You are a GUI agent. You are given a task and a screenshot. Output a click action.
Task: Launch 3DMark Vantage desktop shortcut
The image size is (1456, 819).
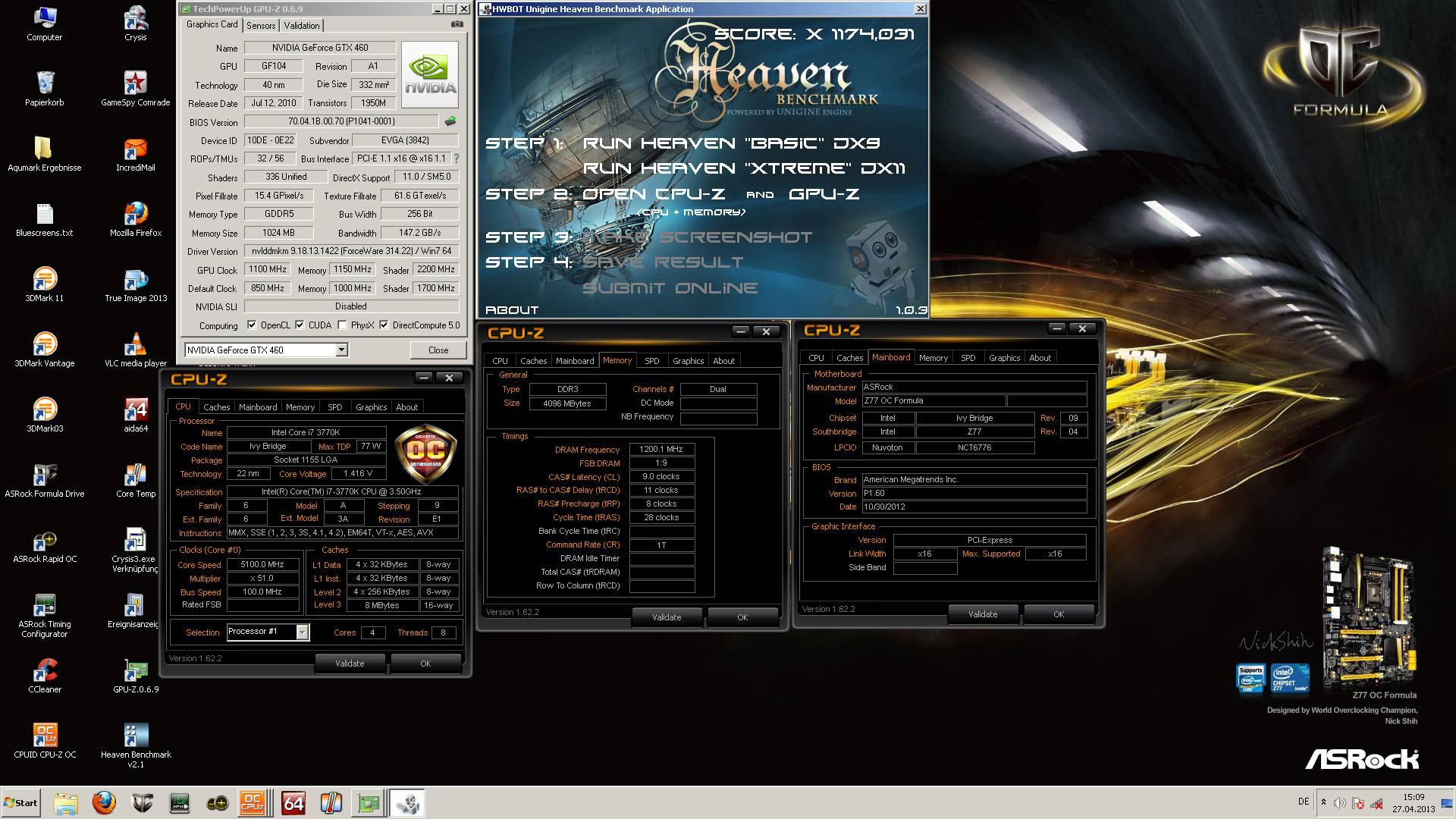pyautogui.click(x=45, y=350)
